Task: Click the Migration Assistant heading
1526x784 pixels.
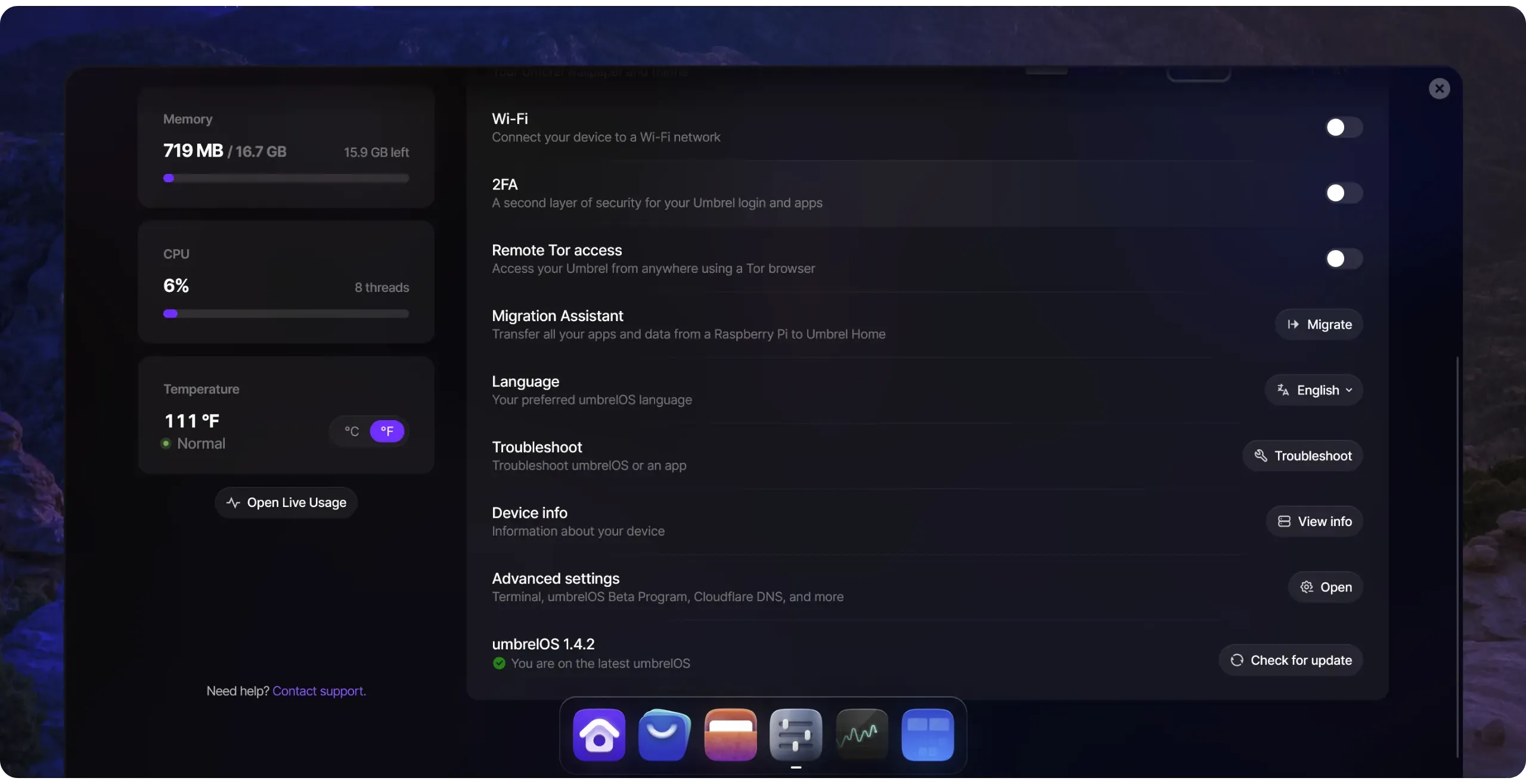Action: (x=557, y=316)
